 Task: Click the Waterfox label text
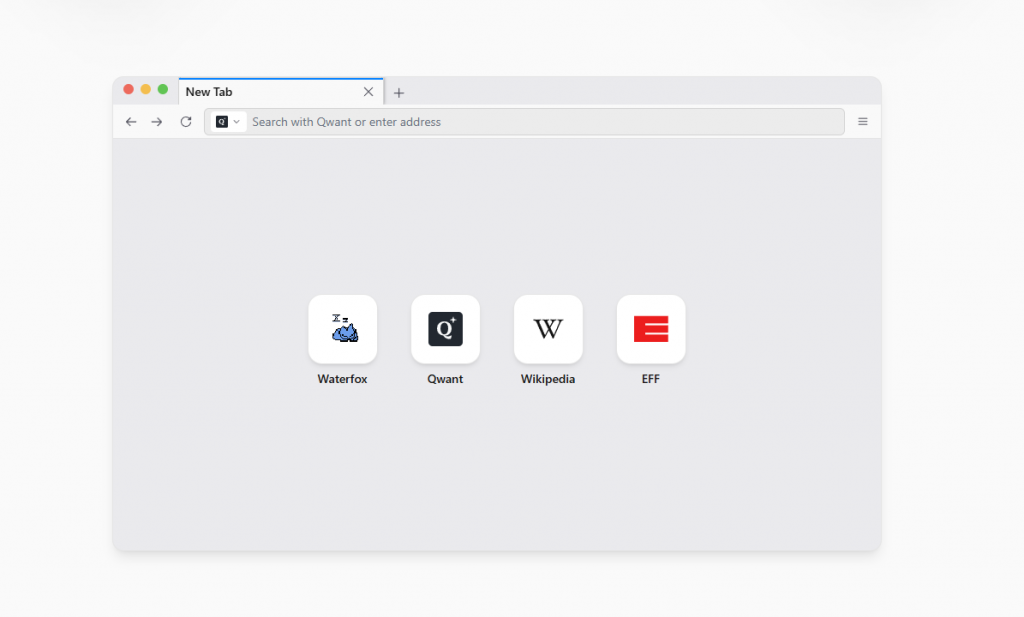(x=342, y=379)
